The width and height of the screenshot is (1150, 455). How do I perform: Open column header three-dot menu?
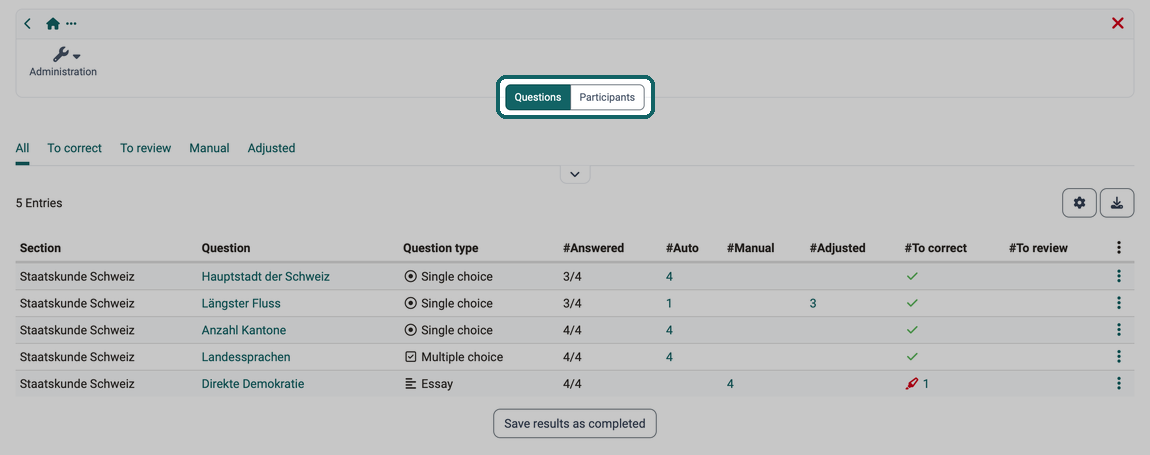click(x=1118, y=248)
